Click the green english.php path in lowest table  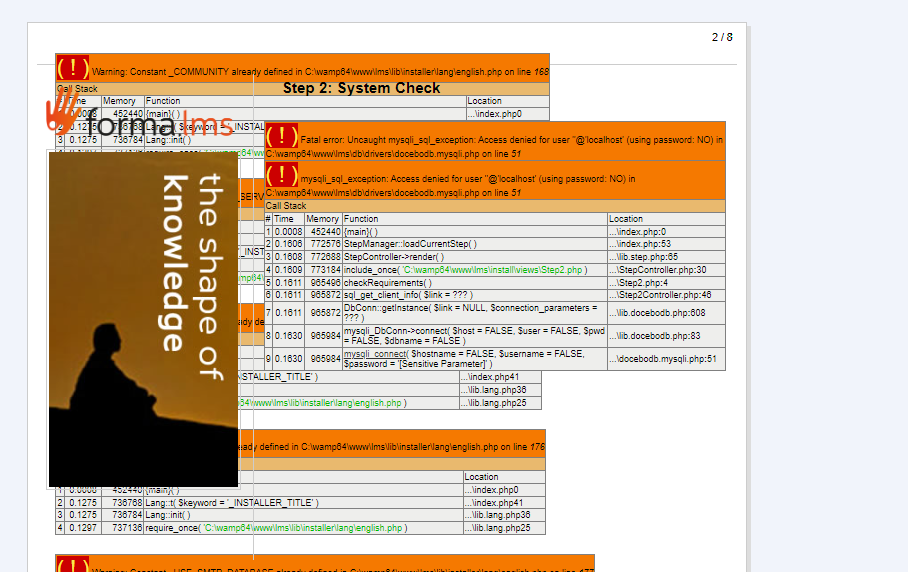(x=303, y=528)
